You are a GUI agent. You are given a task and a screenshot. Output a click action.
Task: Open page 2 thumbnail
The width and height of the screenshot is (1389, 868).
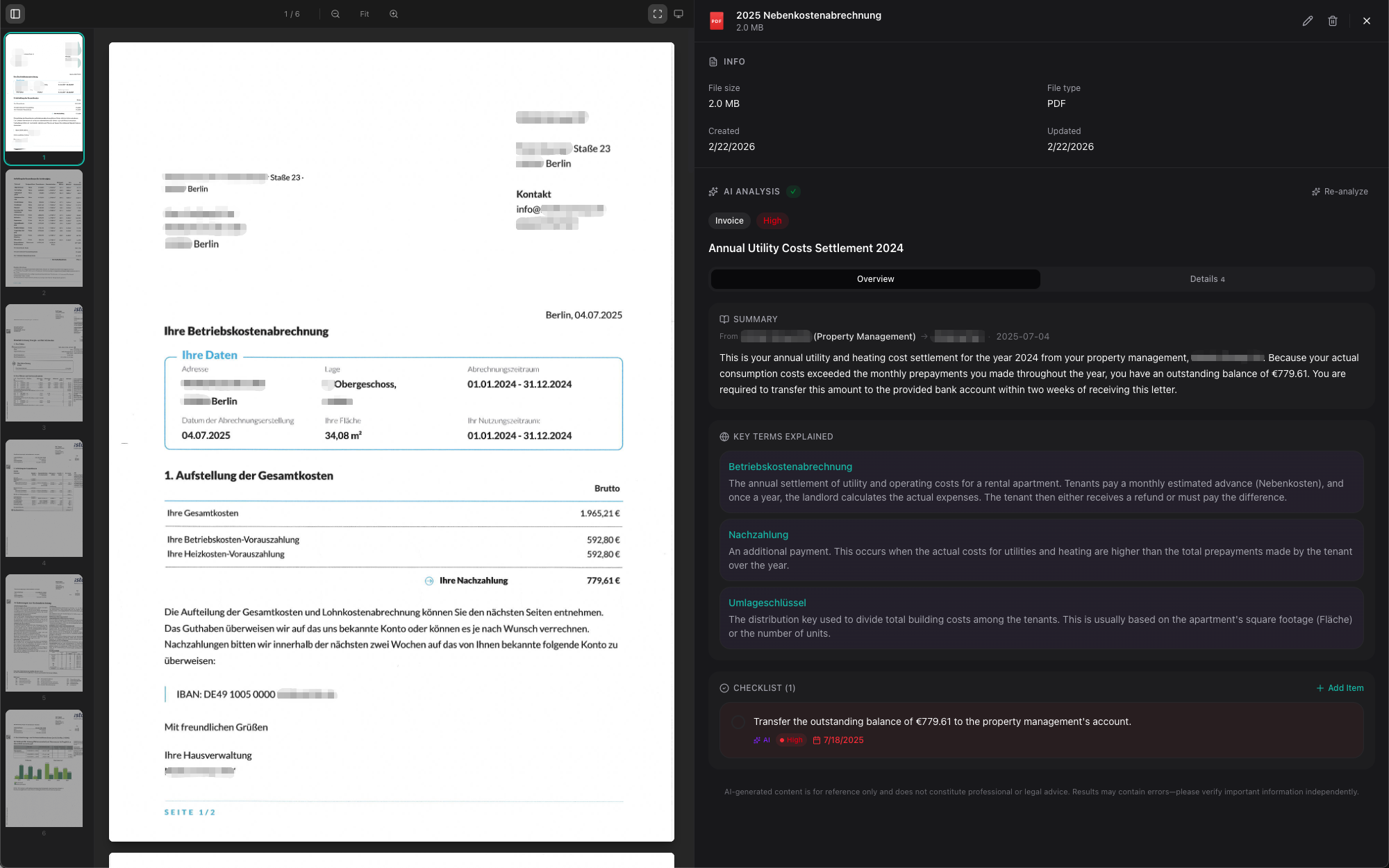pos(44,228)
